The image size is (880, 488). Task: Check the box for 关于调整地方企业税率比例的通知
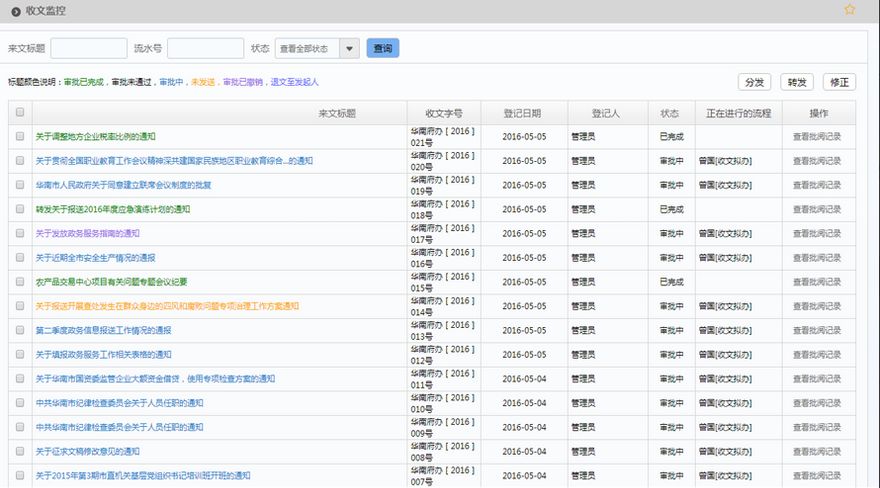[x=20, y=137]
